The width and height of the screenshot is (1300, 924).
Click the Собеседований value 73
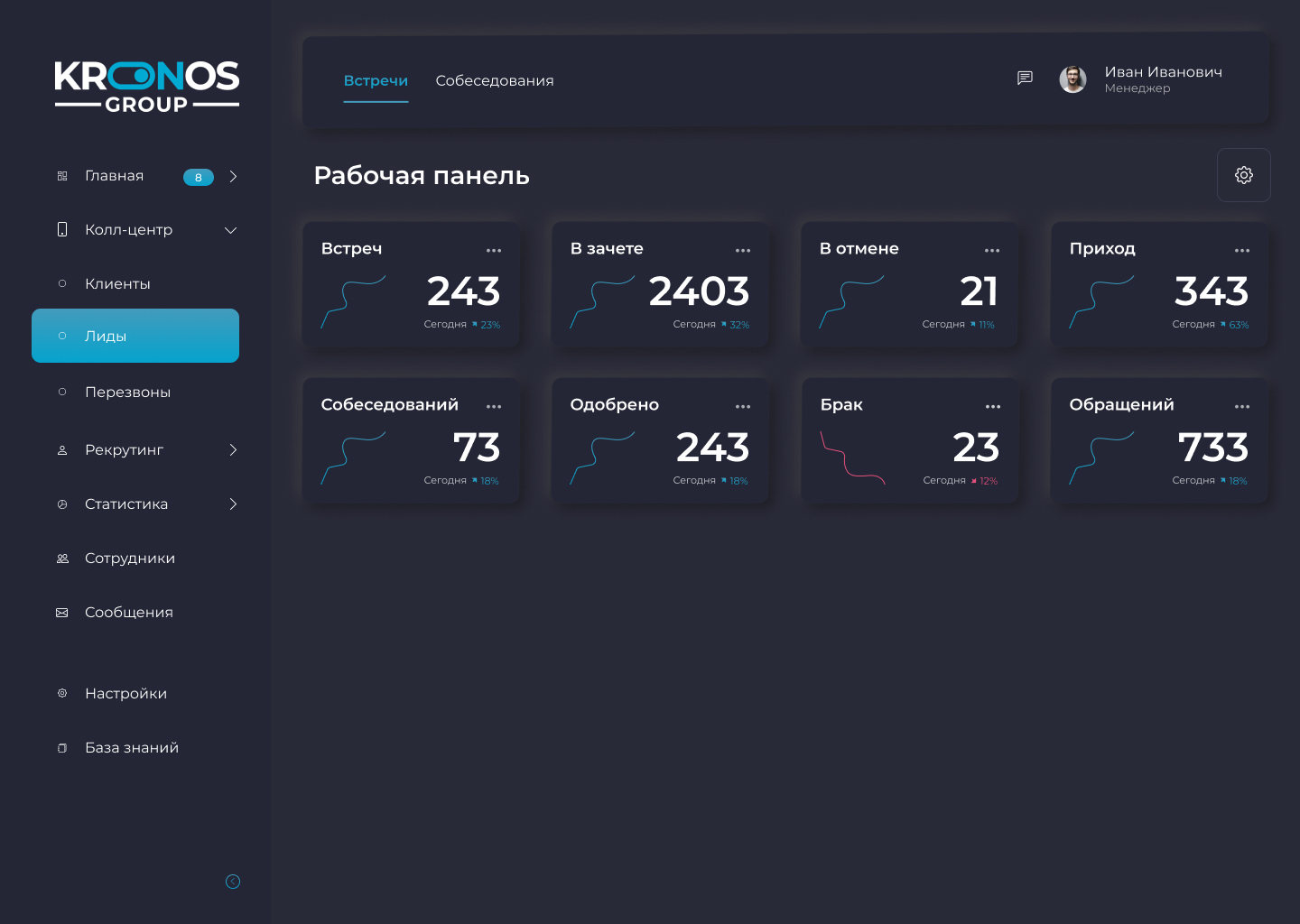pos(477,448)
